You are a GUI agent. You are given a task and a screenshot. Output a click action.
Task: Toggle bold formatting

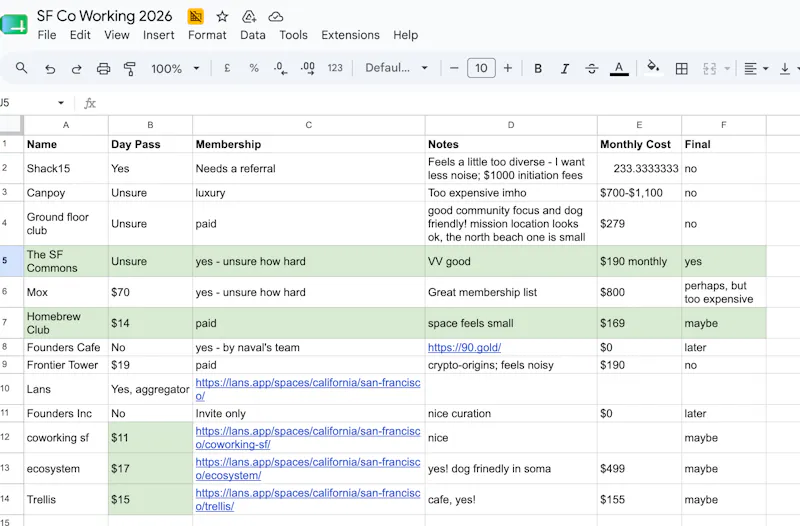[538, 68]
